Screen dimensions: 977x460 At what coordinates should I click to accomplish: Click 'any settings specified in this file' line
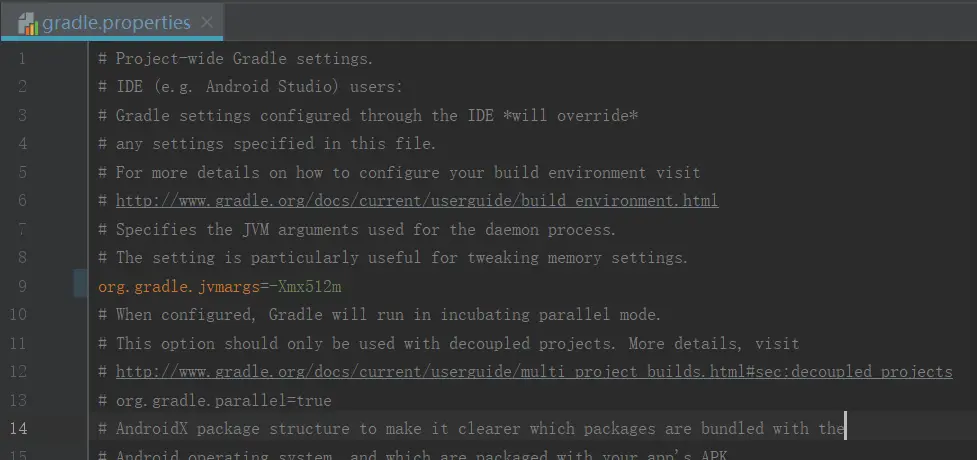coord(267,144)
